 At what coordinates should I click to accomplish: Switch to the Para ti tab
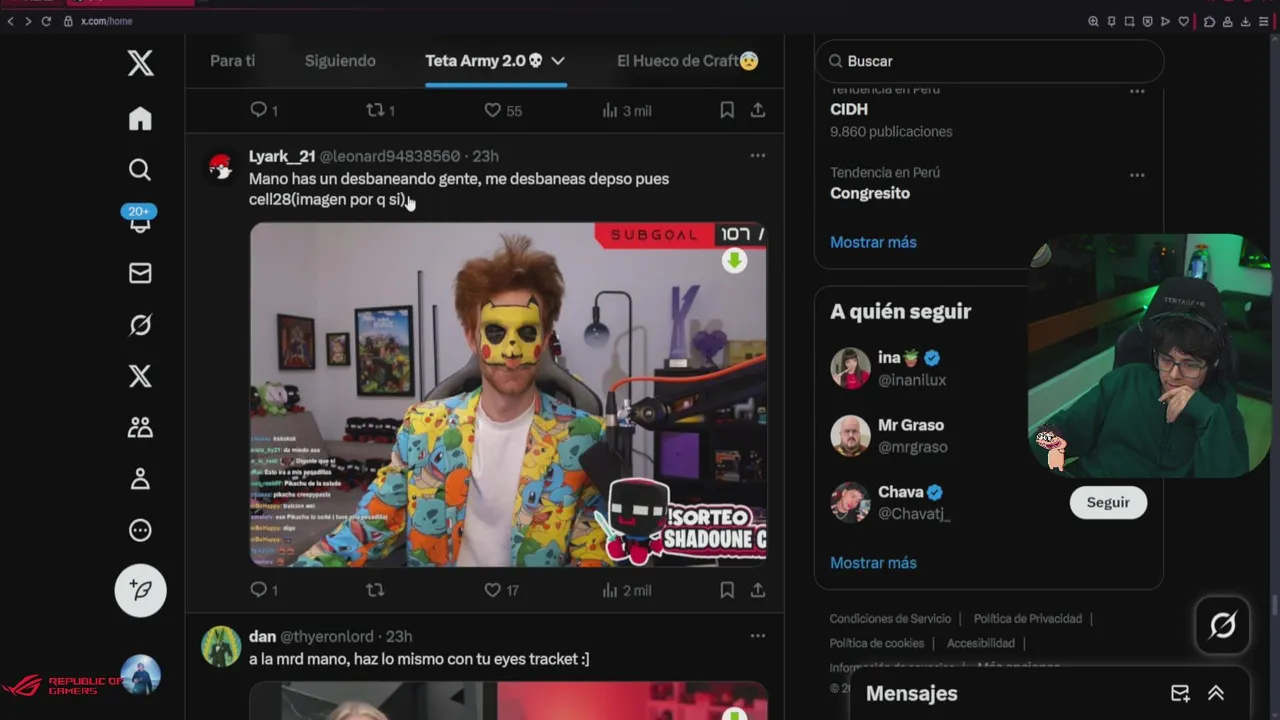point(233,61)
